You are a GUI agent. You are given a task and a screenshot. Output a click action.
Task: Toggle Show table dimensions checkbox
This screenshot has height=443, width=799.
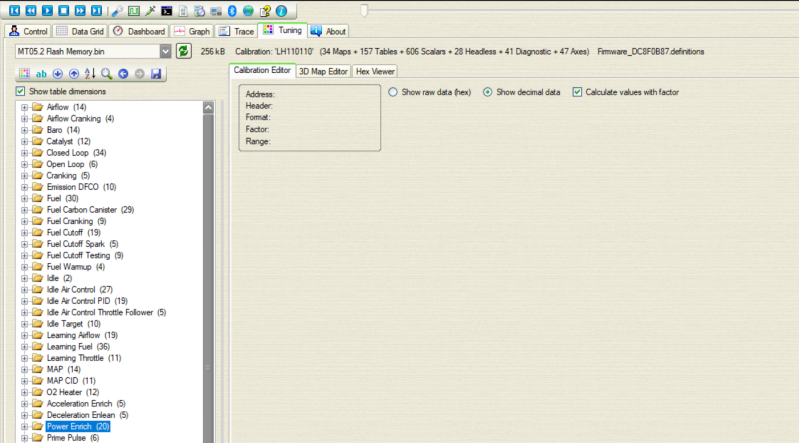point(21,92)
